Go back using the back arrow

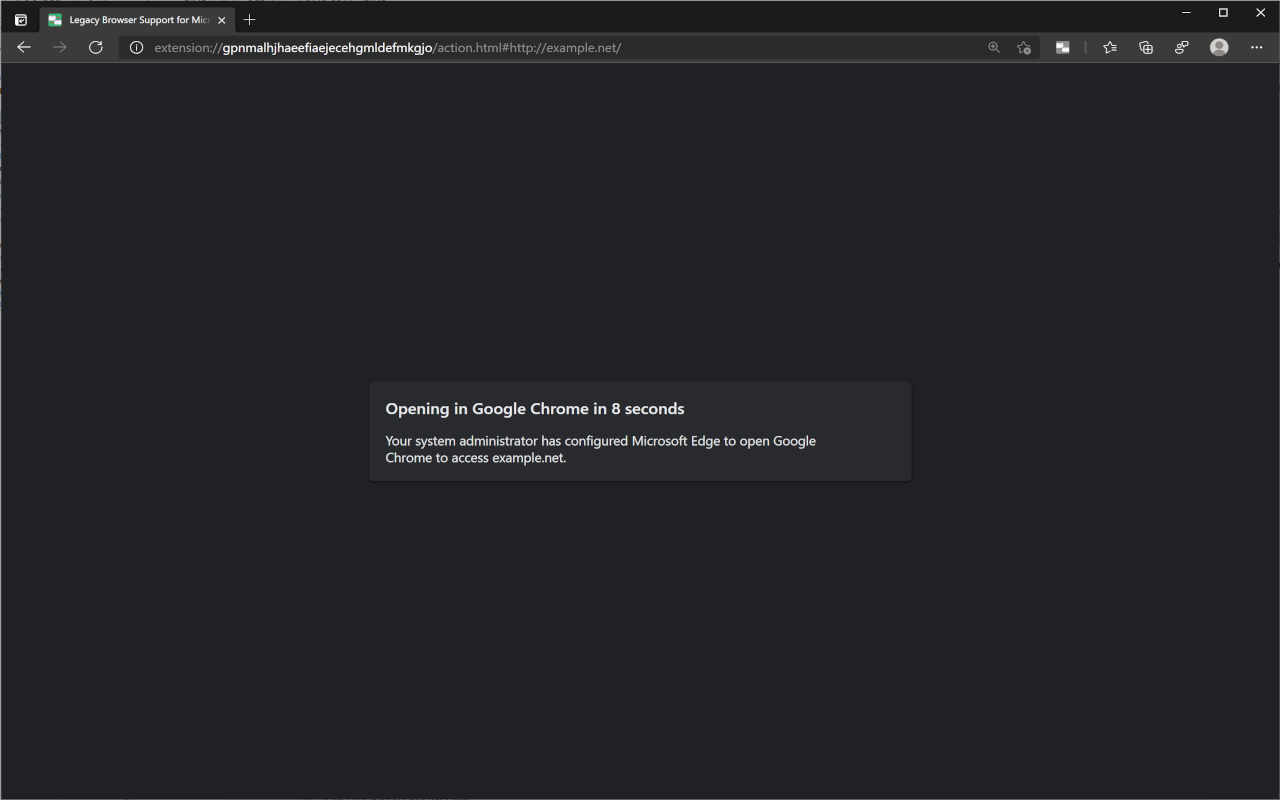(x=24, y=47)
